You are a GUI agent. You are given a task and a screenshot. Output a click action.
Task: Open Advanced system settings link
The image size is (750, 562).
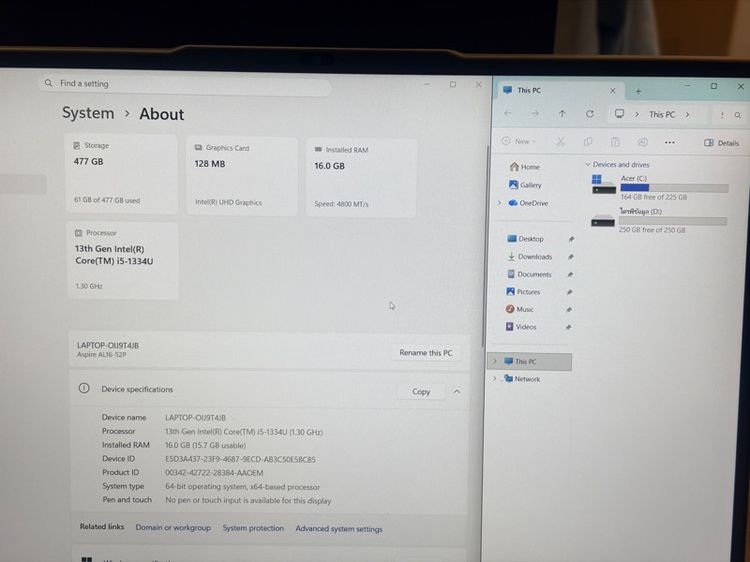(x=339, y=529)
